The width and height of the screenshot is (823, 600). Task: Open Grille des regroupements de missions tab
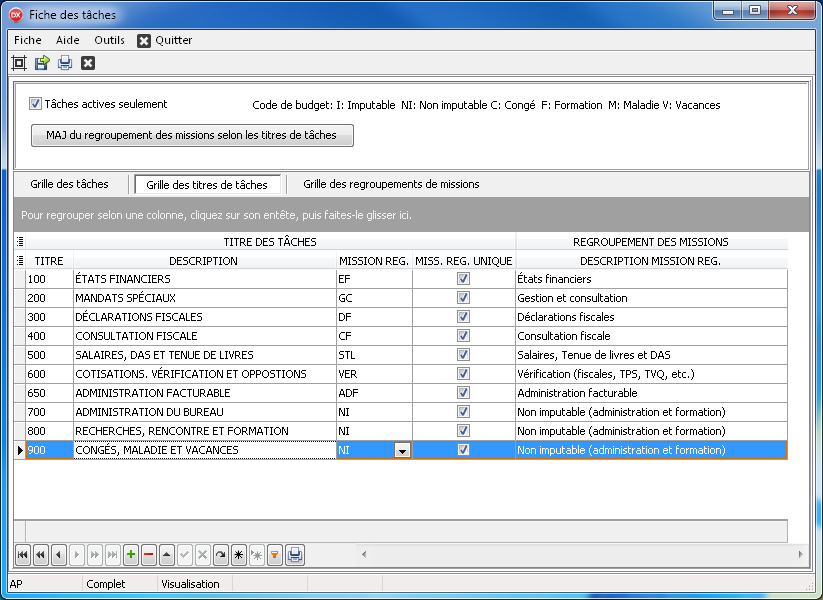tap(391, 184)
